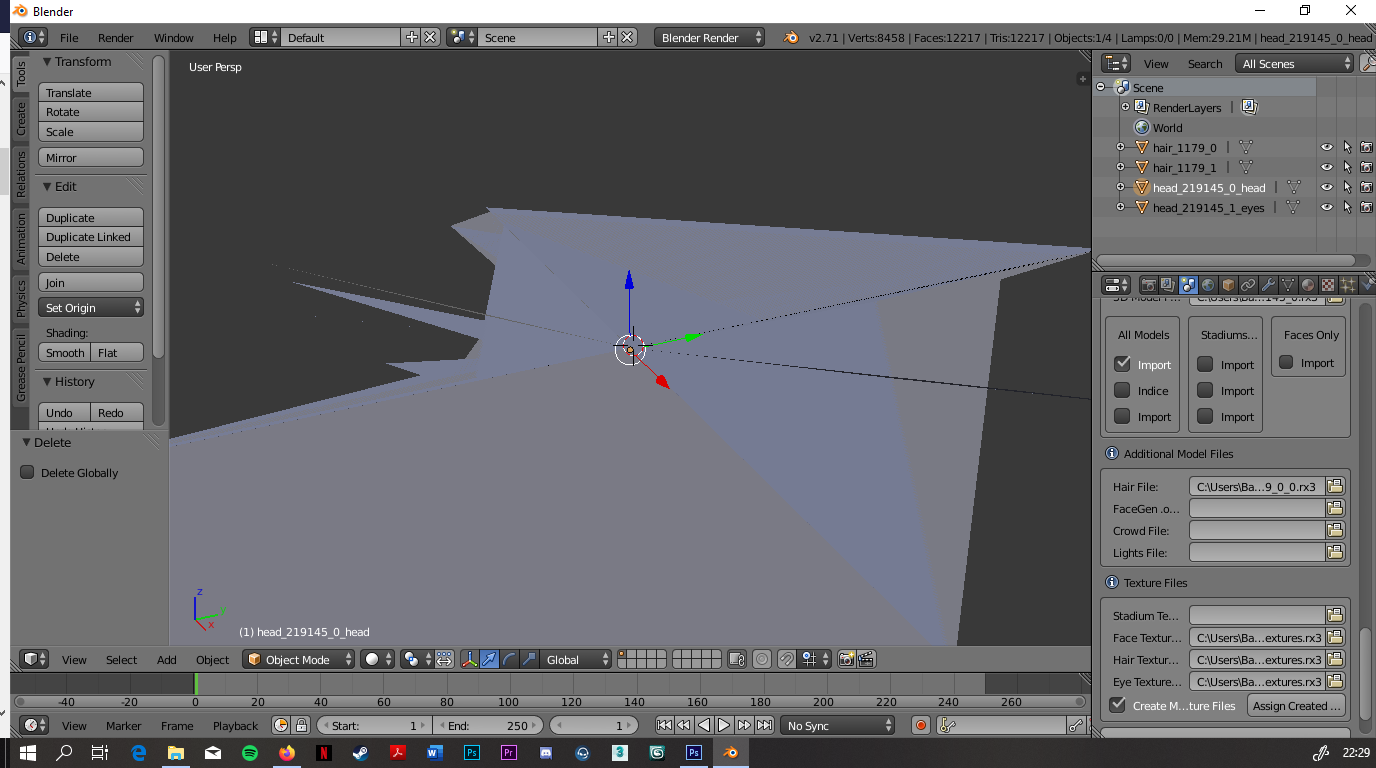Click the End frame 250 field

tap(487, 725)
